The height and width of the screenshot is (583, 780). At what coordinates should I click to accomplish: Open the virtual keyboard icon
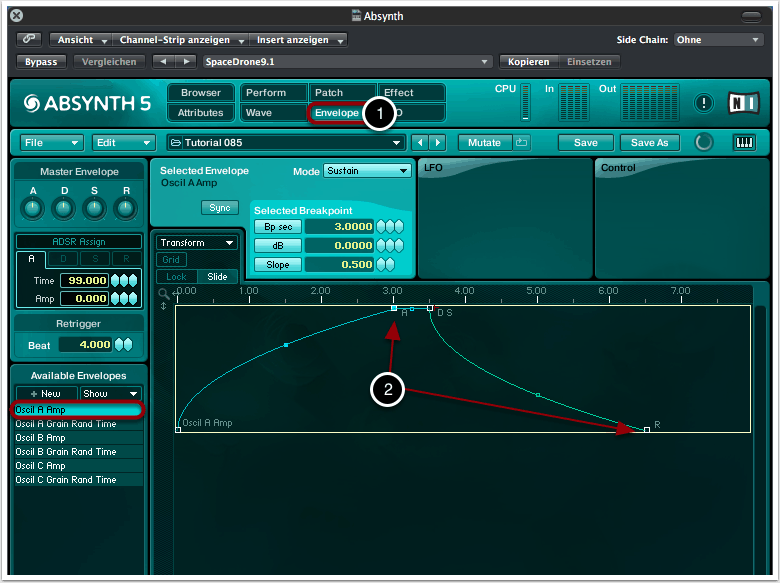pyautogui.click(x=745, y=142)
